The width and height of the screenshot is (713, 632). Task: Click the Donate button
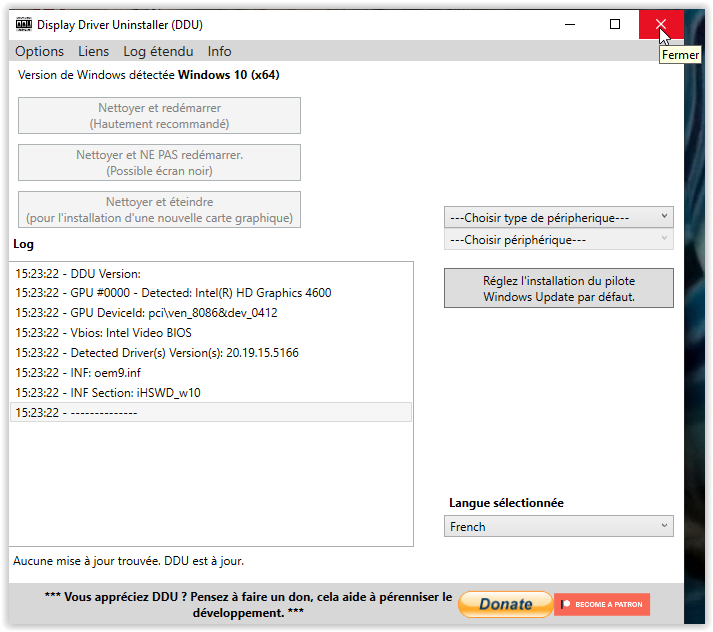click(x=506, y=604)
